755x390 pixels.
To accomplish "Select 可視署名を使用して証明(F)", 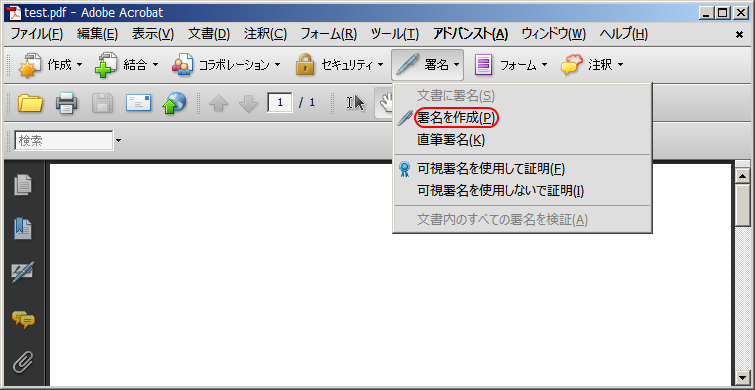I will tap(490, 169).
